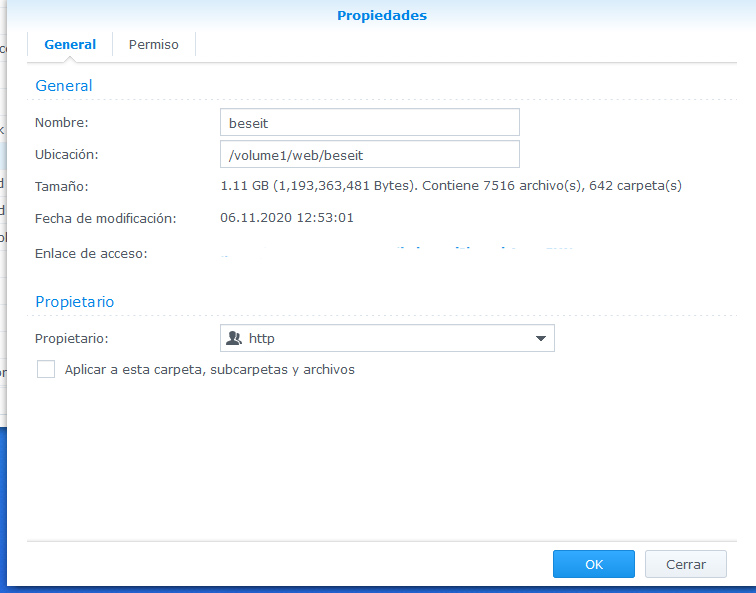The width and height of the screenshot is (756, 593).
Task: Click the user icon in the owner field
Action: 235,339
